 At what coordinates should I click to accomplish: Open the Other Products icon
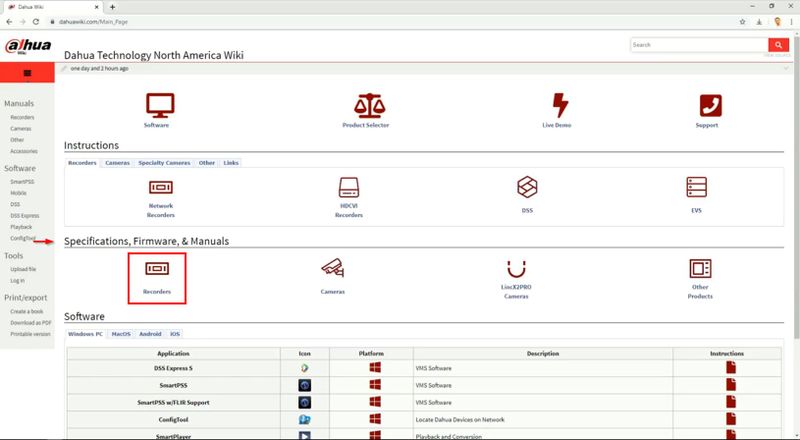point(700,269)
